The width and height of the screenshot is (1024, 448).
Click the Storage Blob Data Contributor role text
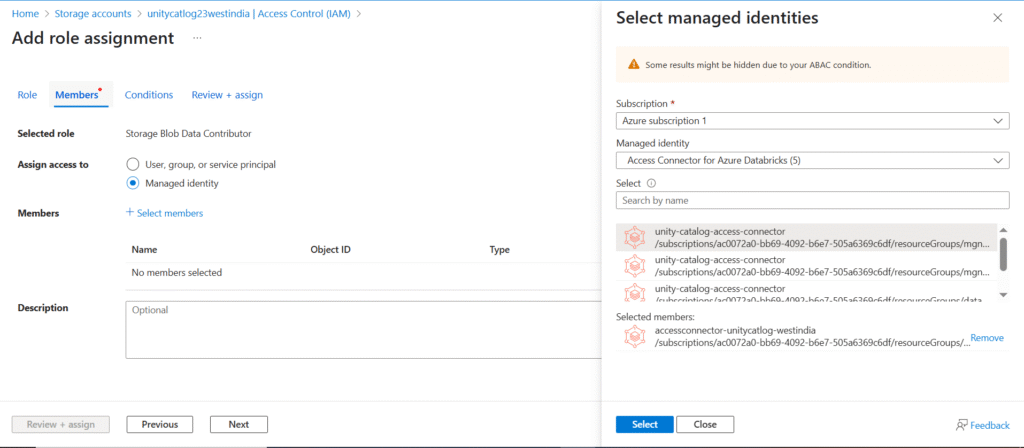click(x=188, y=133)
